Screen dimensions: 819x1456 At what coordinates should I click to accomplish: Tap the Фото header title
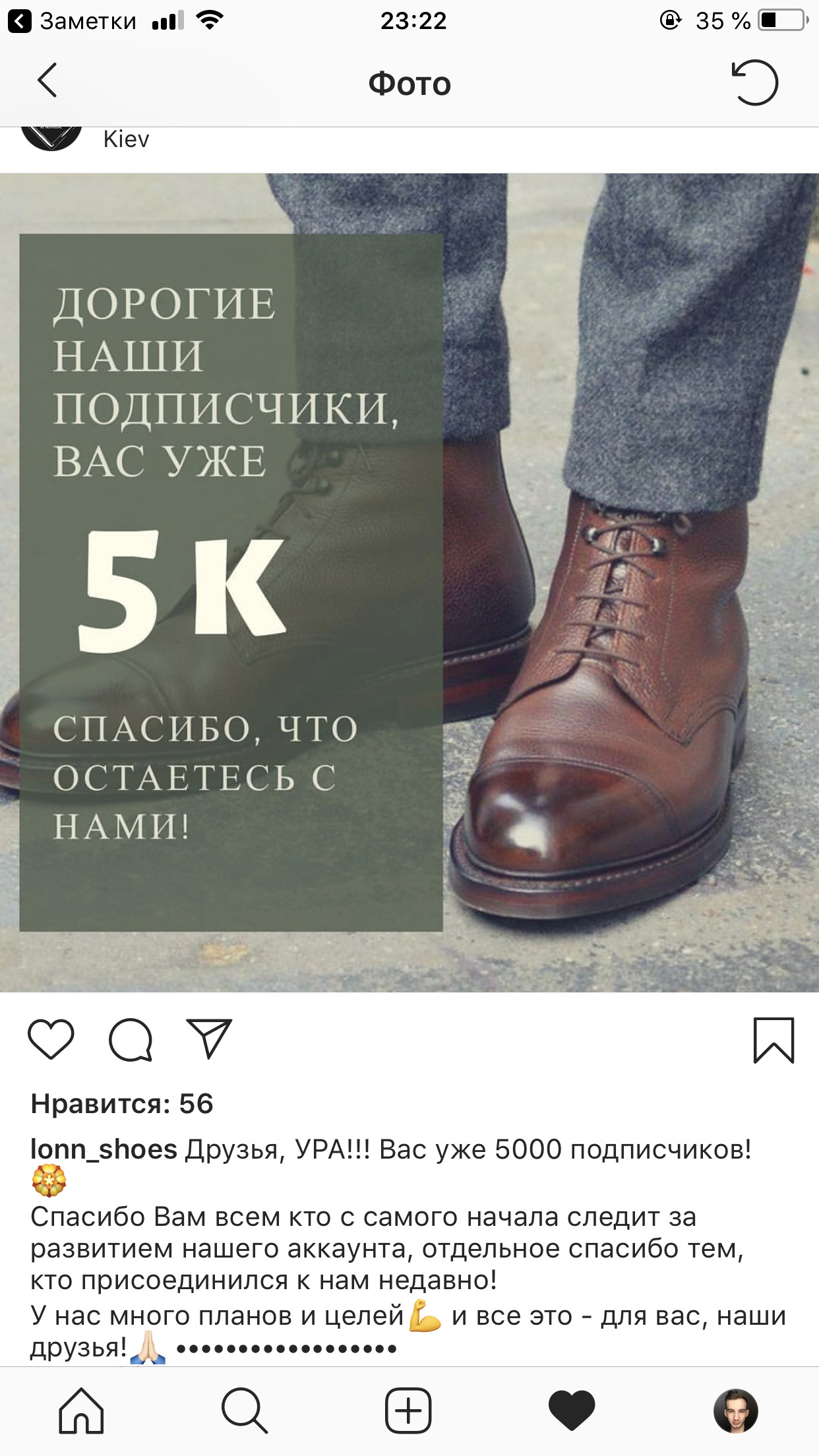[409, 84]
